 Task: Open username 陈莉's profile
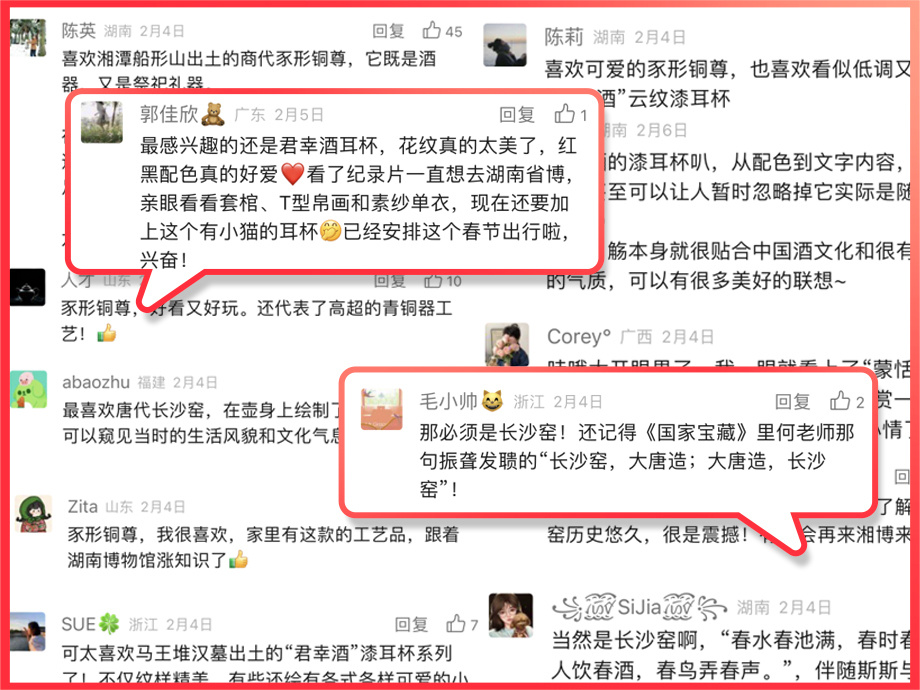(x=564, y=37)
